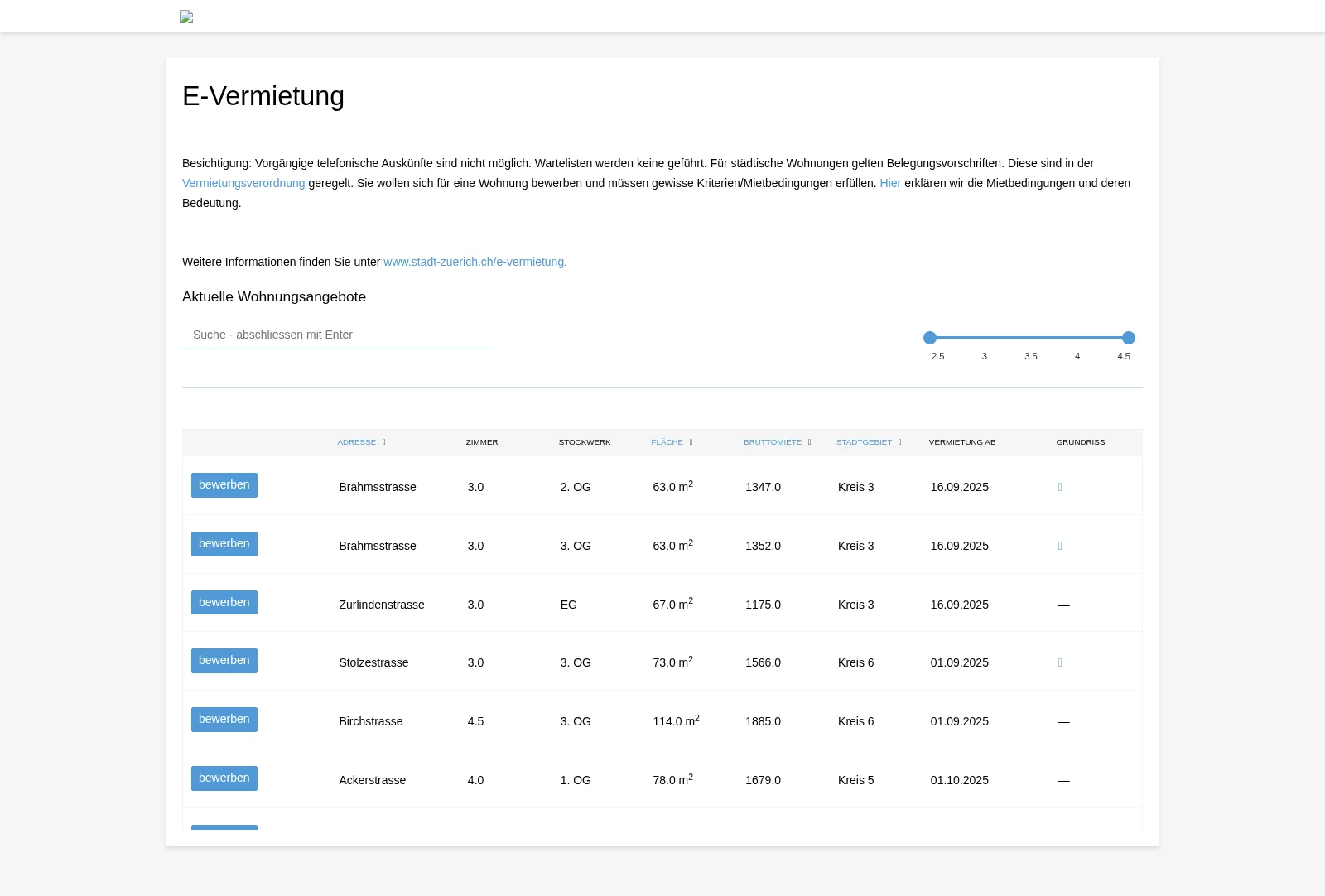Click bewerben for Stolzestrasse
The height and width of the screenshot is (896, 1325).
click(224, 661)
